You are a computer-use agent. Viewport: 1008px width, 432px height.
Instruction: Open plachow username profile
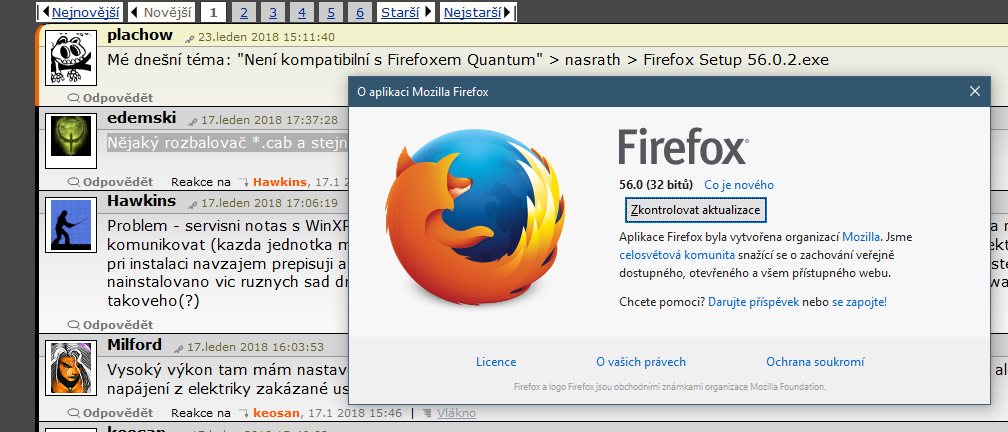140,35
